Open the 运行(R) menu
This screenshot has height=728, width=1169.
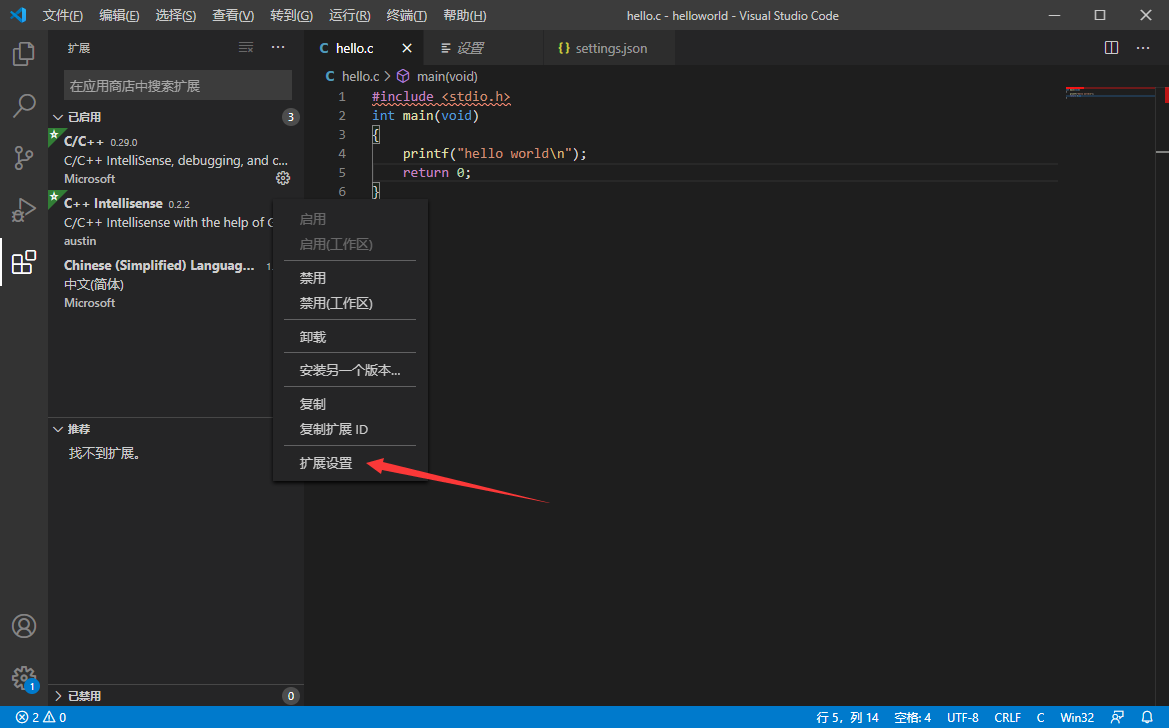click(x=350, y=16)
